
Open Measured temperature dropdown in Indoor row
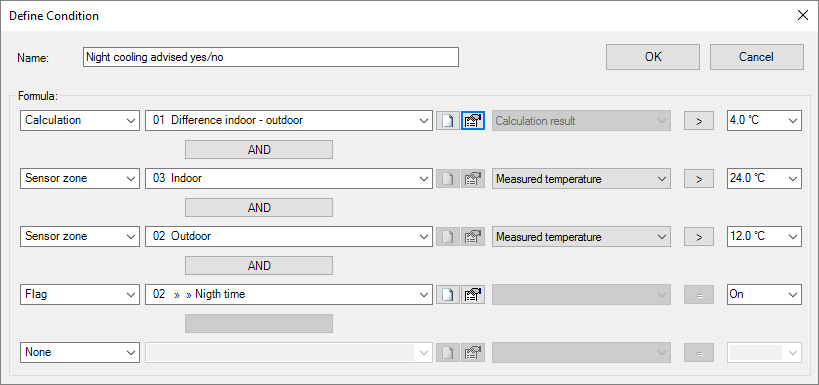point(581,179)
